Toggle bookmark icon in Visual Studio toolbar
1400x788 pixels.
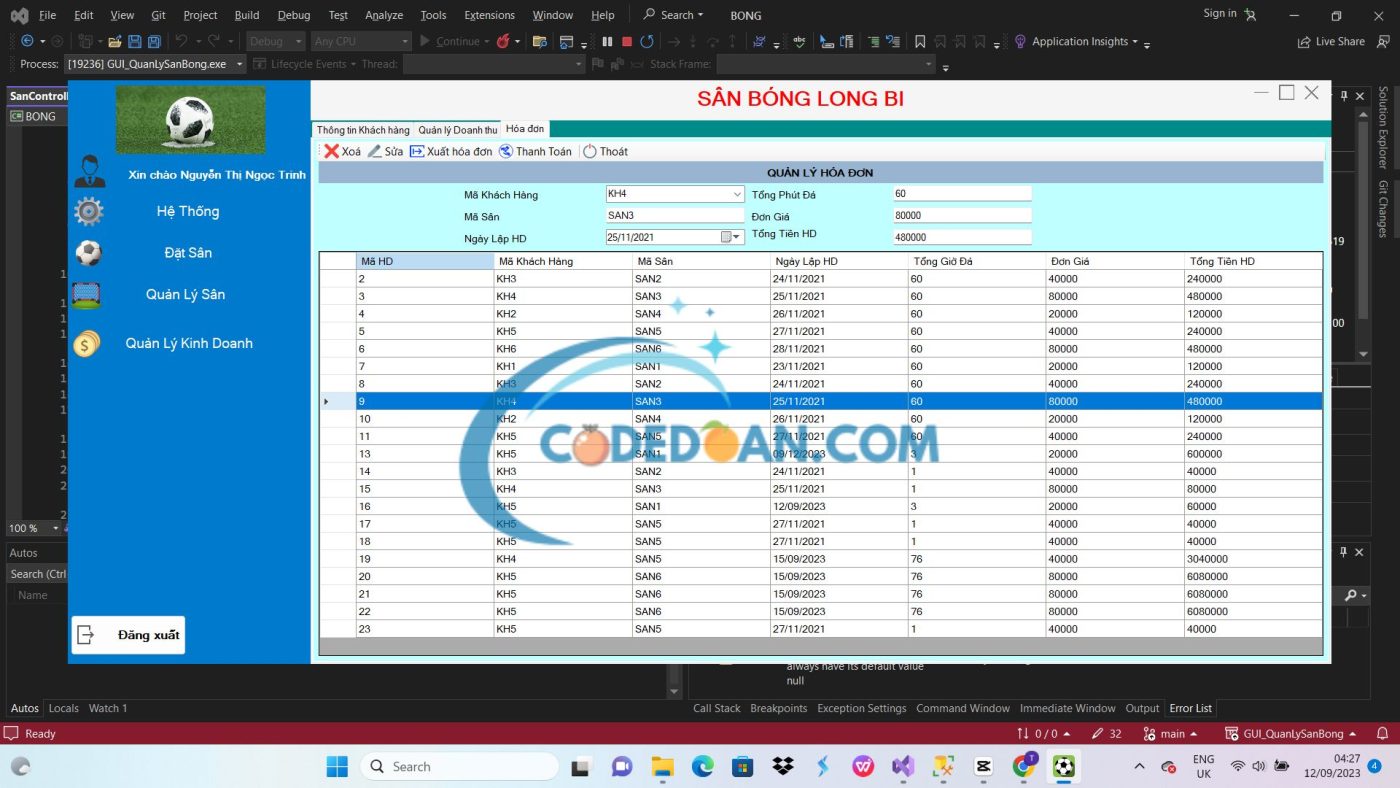click(920, 42)
